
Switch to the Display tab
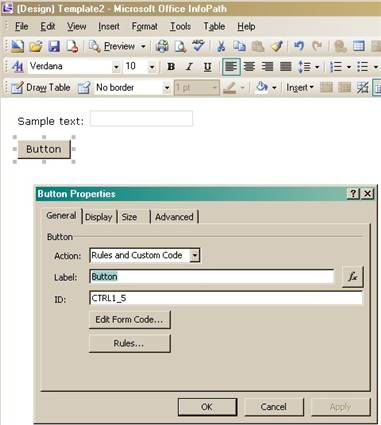coord(98,217)
